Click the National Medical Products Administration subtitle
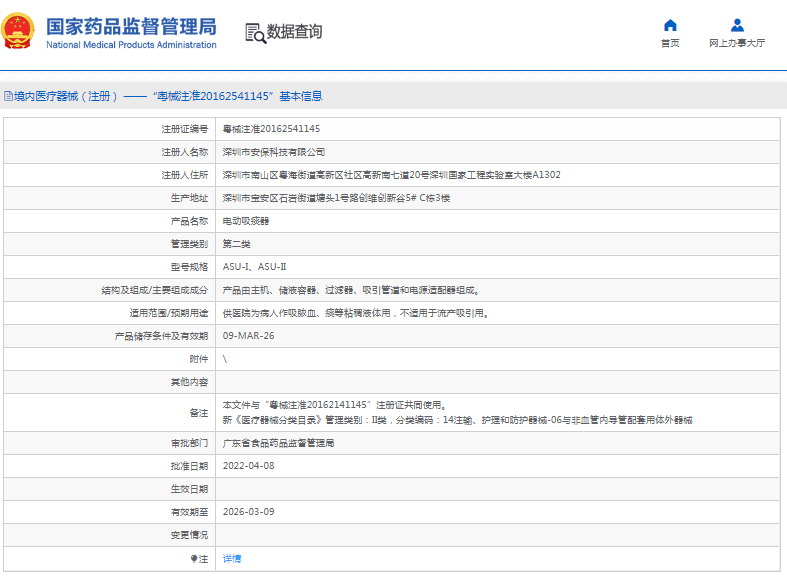The image size is (787, 580). coord(131,45)
